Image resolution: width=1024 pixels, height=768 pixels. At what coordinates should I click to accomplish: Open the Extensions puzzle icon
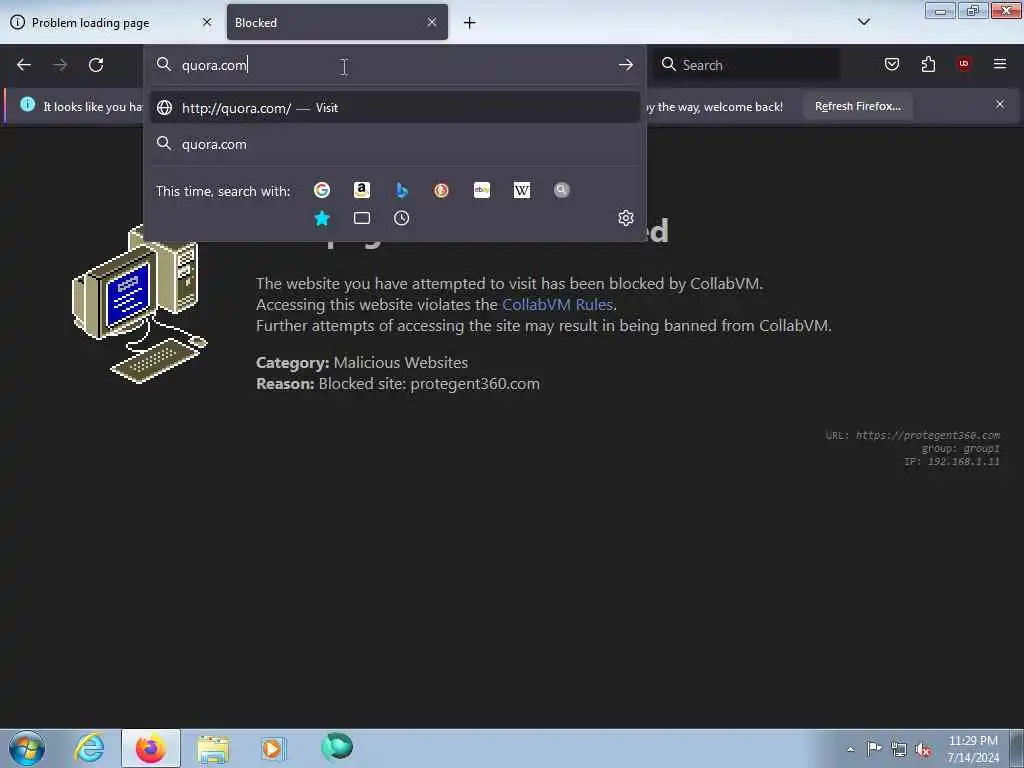928,64
